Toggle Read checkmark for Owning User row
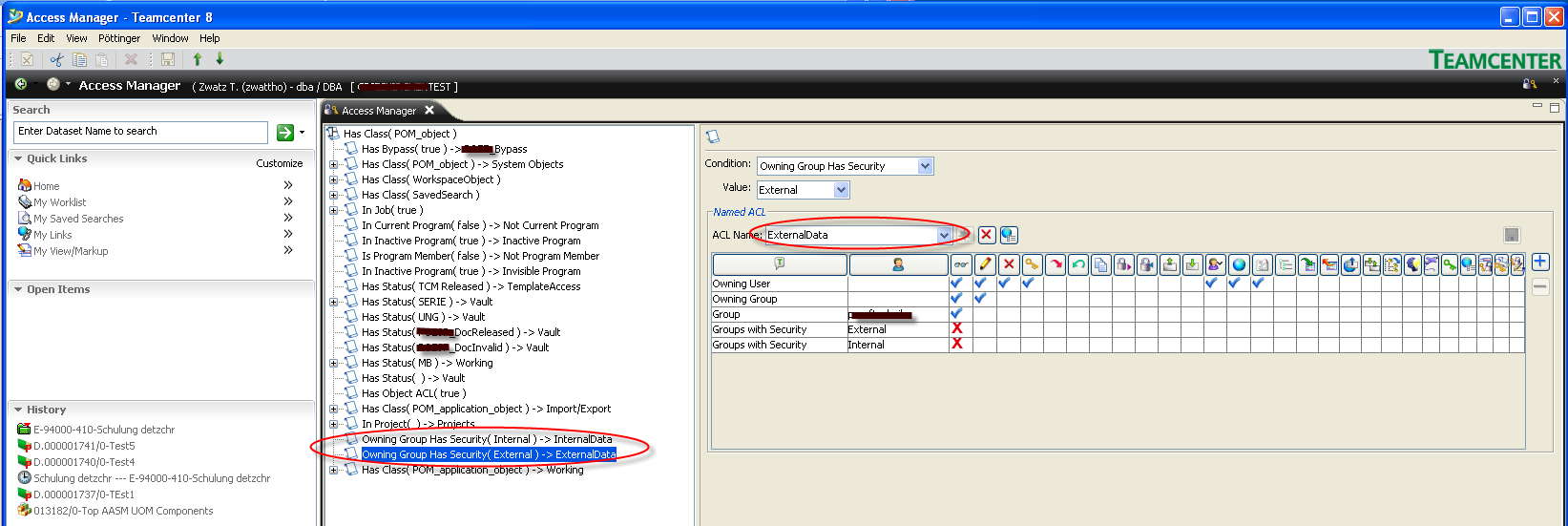 [956, 284]
